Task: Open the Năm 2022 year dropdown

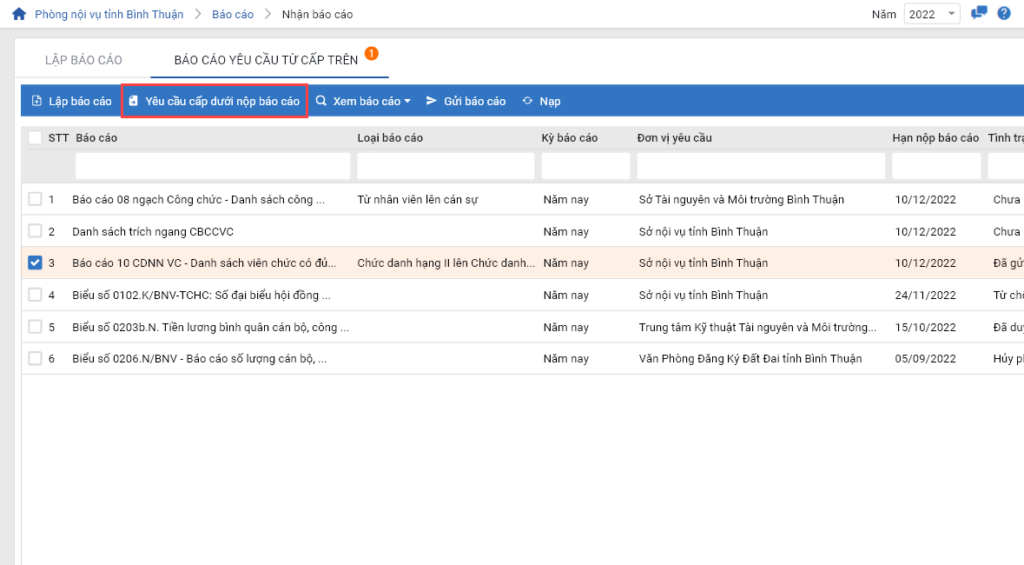Action: point(932,14)
